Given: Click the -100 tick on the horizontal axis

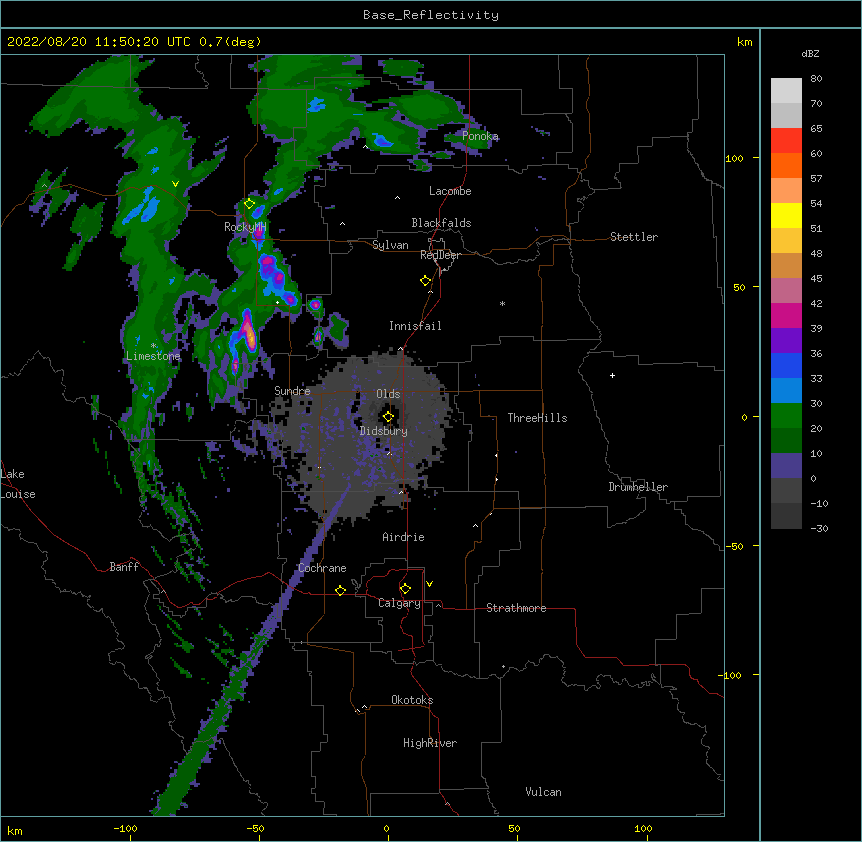Looking at the screenshot, I should point(125,828).
